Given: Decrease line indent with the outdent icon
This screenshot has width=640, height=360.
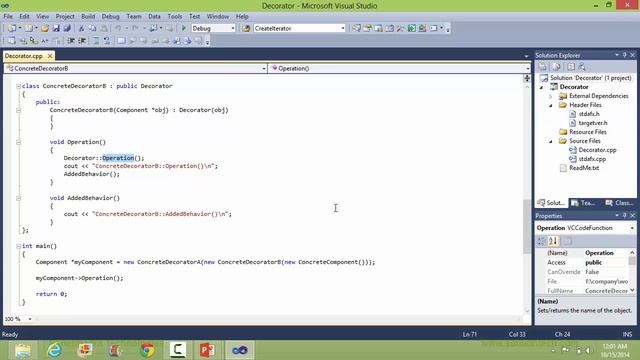Looking at the screenshot, I should click(x=71, y=40).
